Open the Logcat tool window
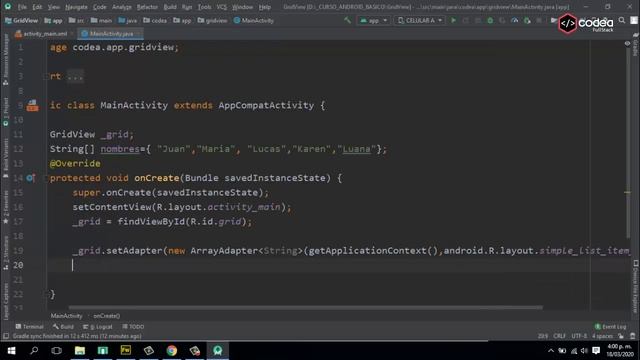Screen dimensions: 640x360 (x=98, y=327)
